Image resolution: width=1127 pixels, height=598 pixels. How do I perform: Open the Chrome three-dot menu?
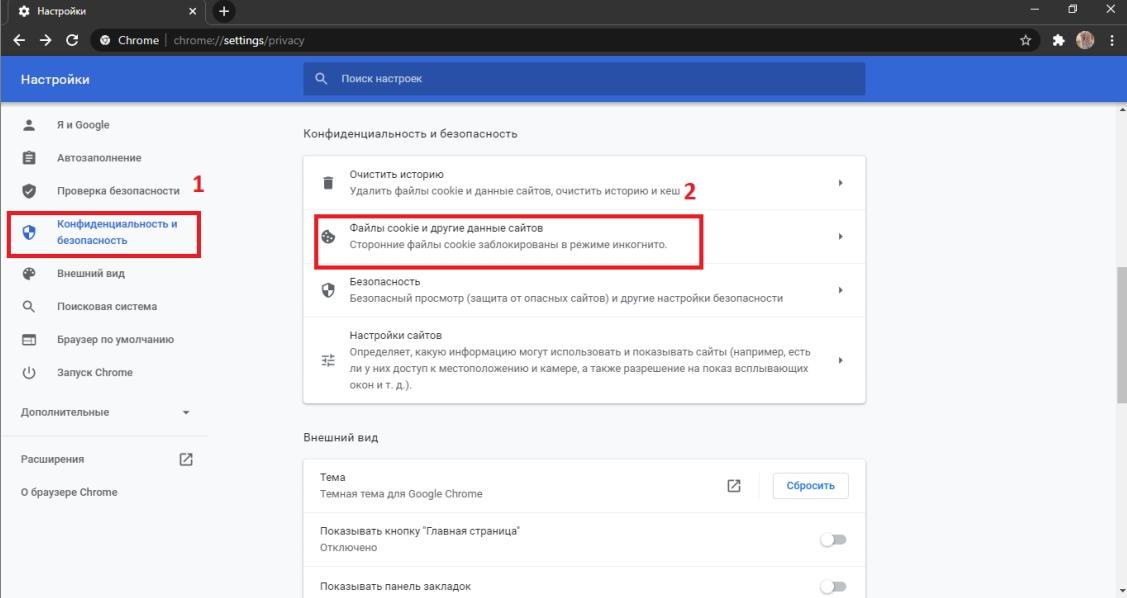point(1113,40)
